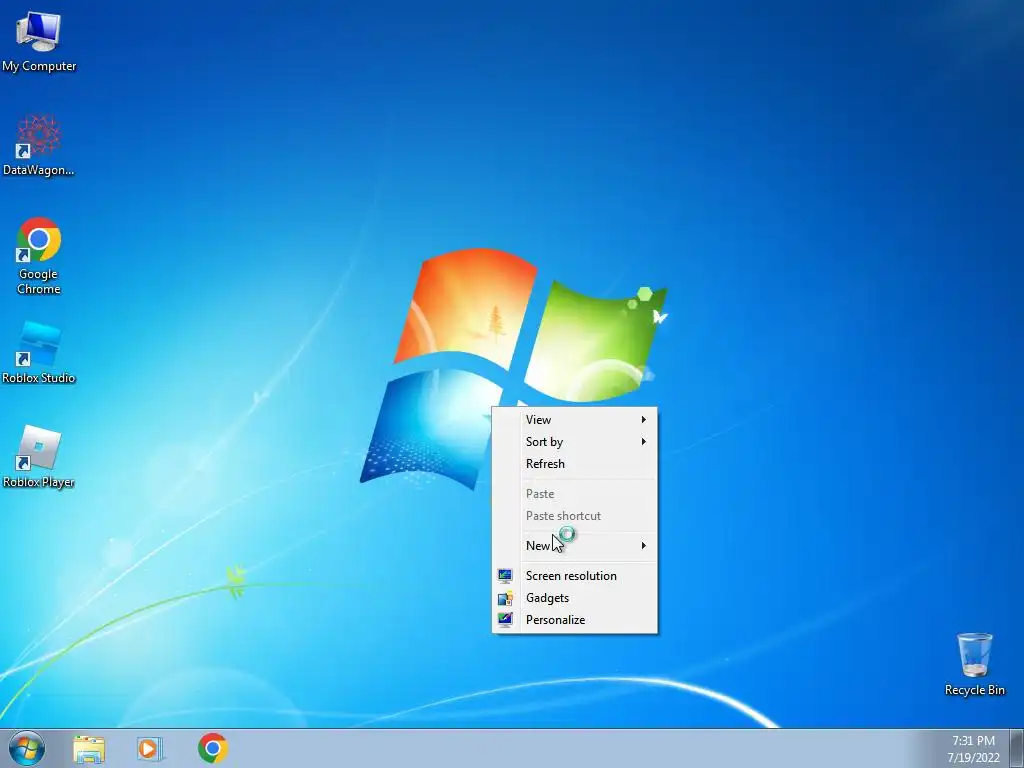The height and width of the screenshot is (768, 1024).
Task: Click the Recycle Bin label text
Action: click(974, 690)
